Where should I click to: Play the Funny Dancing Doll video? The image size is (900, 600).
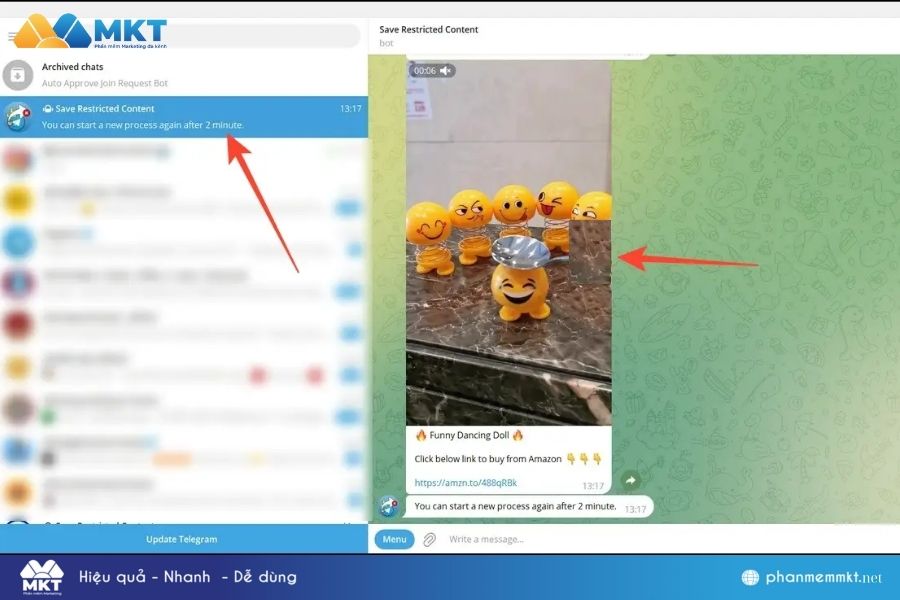coord(510,240)
